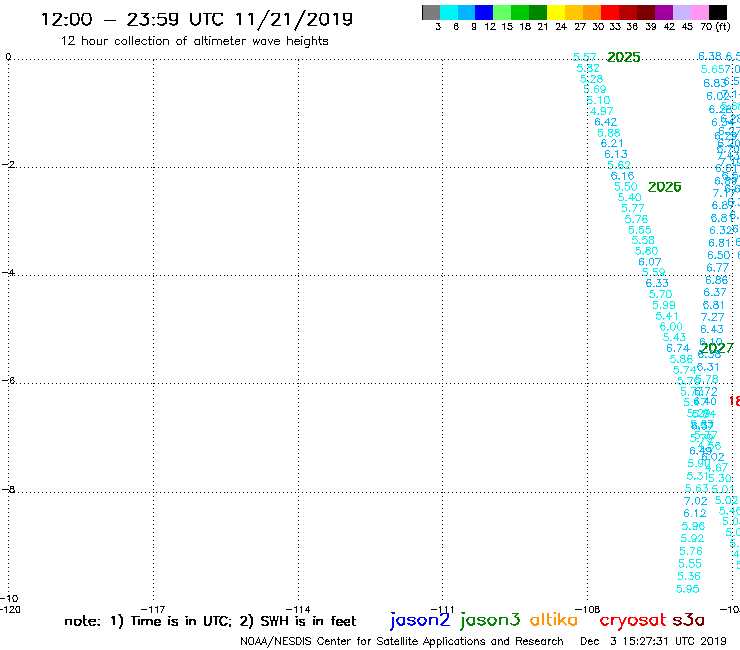The width and height of the screenshot is (740, 650).
Task: Click the longitude label -114
Action: click(x=298, y=609)
